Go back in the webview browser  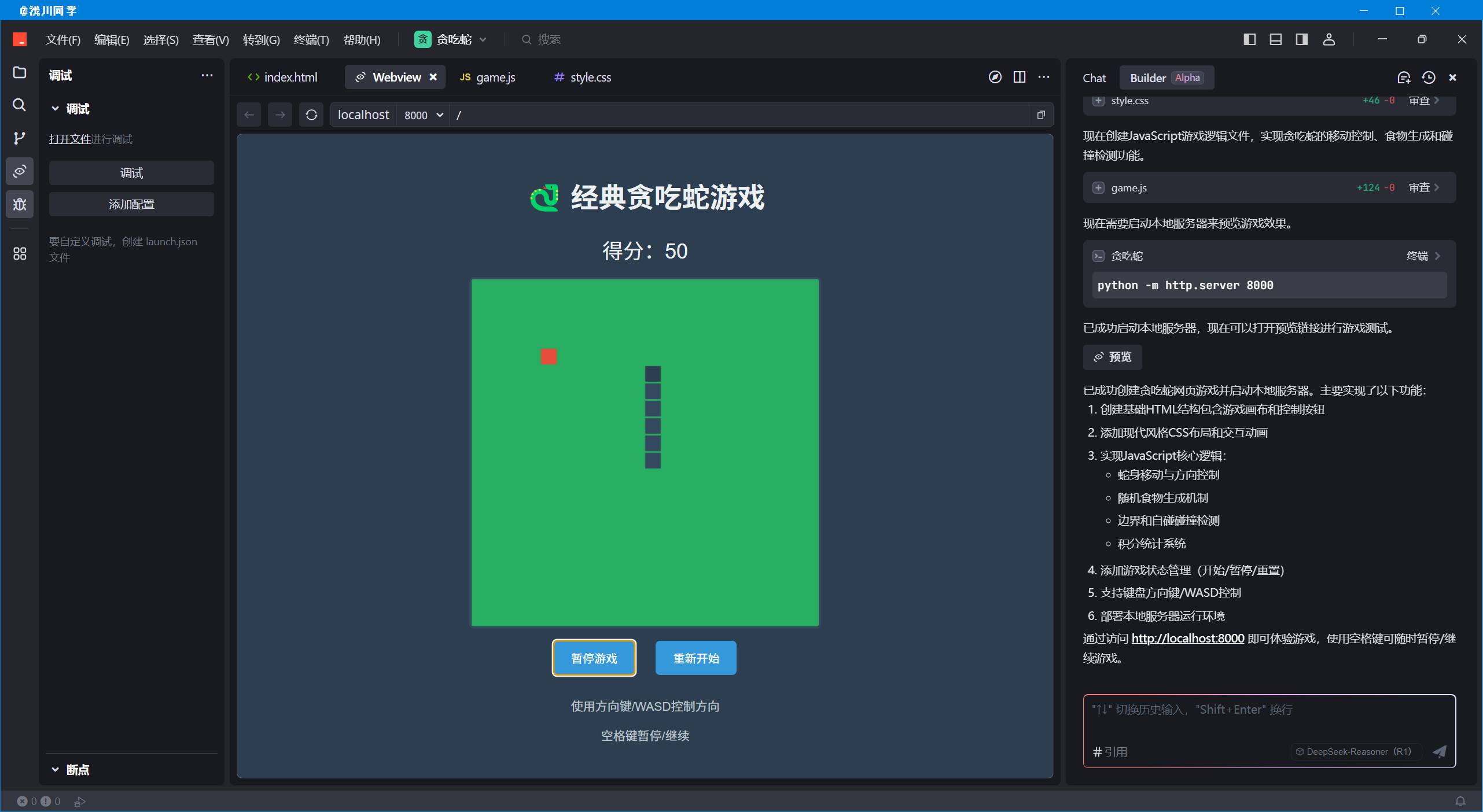coord(249,115)
